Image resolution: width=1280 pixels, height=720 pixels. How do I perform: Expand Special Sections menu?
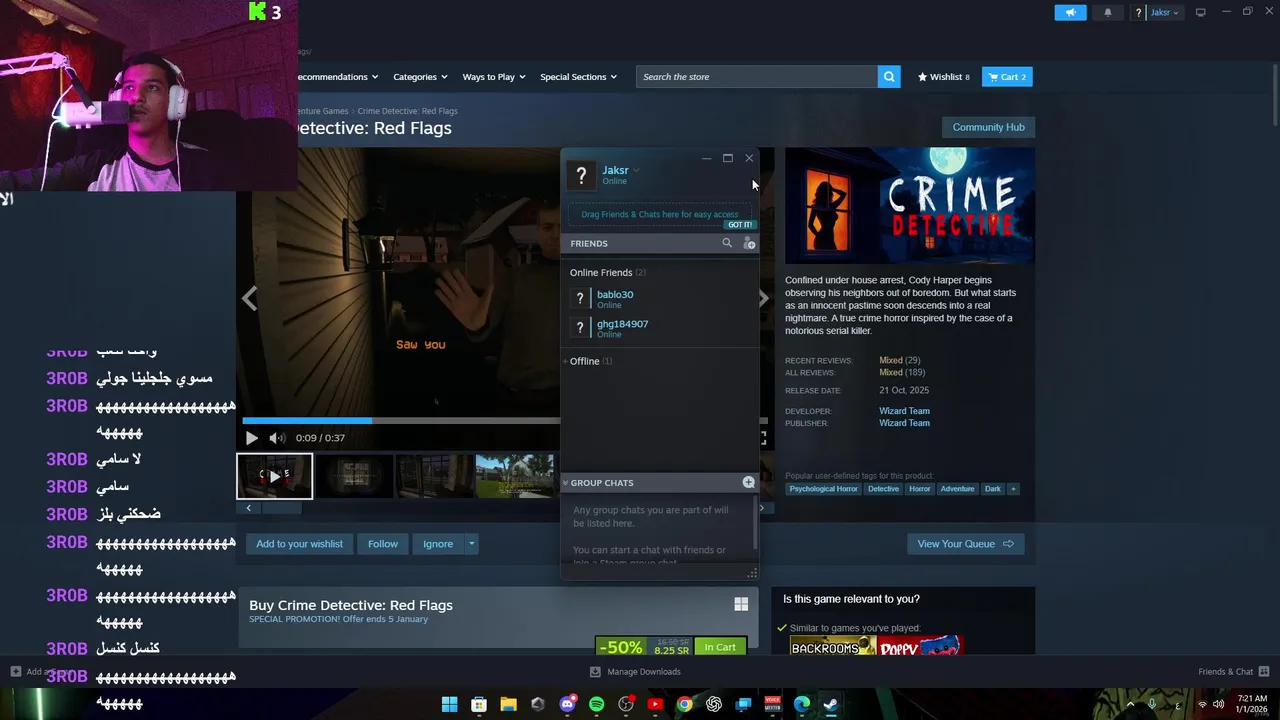click(578, 77)
